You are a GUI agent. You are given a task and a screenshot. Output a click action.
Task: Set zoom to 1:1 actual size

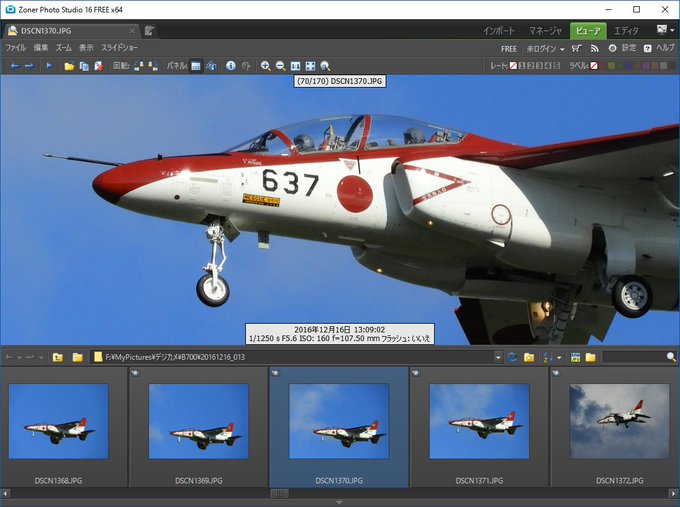[x=295, y=66]
